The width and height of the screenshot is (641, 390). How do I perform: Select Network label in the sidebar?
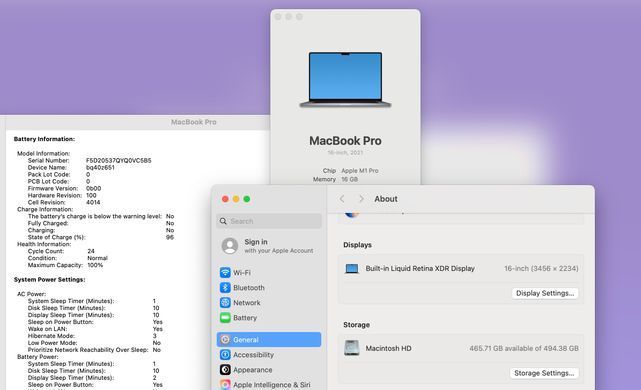click(x=247, y=303)
